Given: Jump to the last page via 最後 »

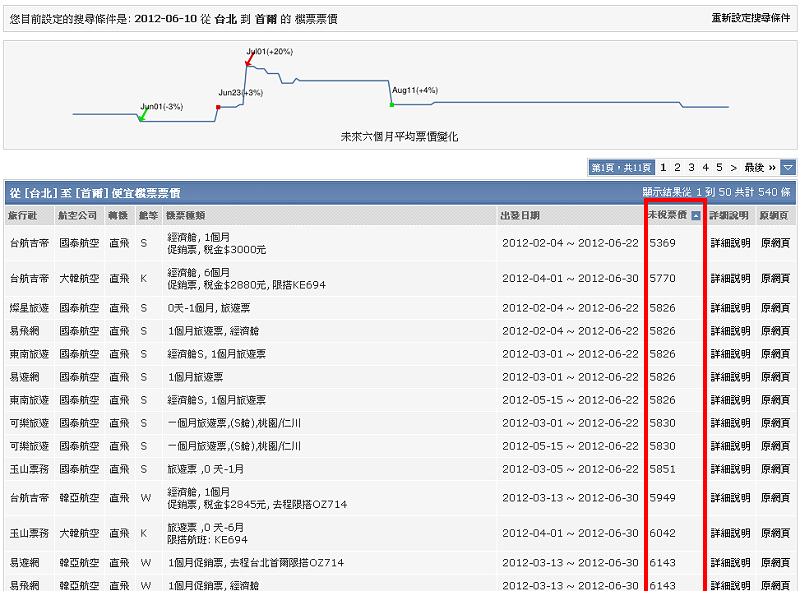Looking at the screenshot, I should [x=760, y=167].
